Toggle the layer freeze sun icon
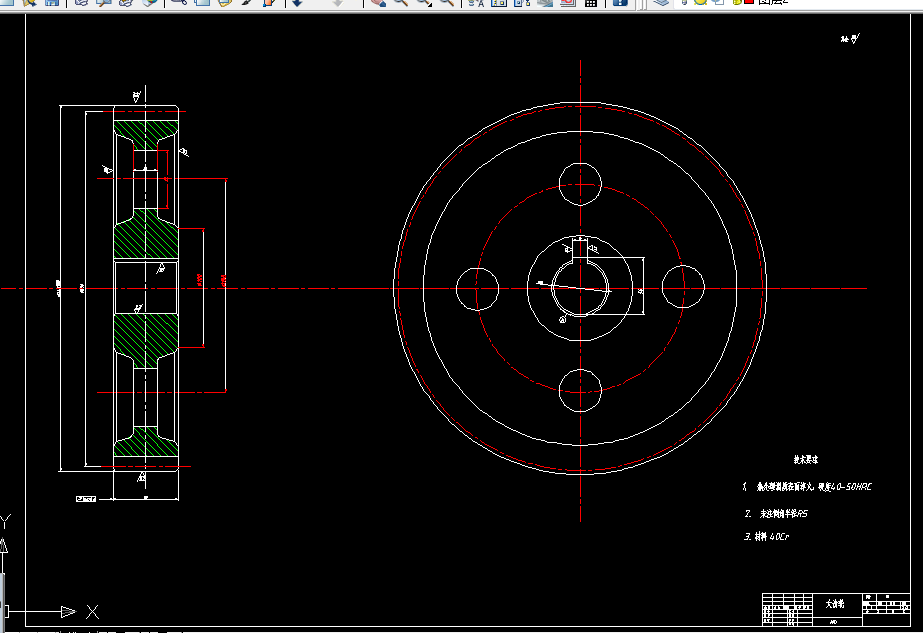 700,2
